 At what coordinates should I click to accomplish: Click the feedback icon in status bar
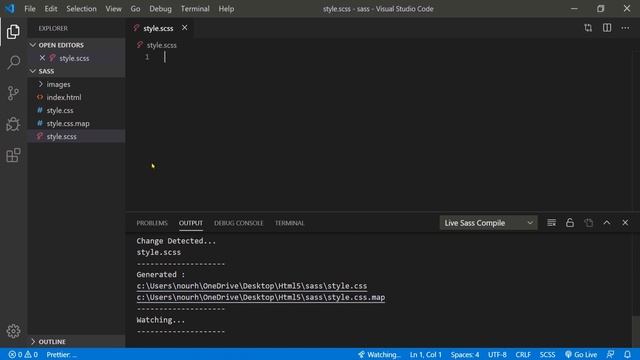pos(610,354)
